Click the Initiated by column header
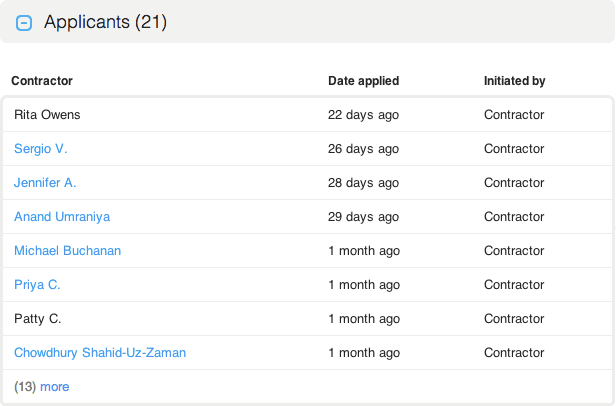This screenshot has width=616, height=406. [514, 81]
